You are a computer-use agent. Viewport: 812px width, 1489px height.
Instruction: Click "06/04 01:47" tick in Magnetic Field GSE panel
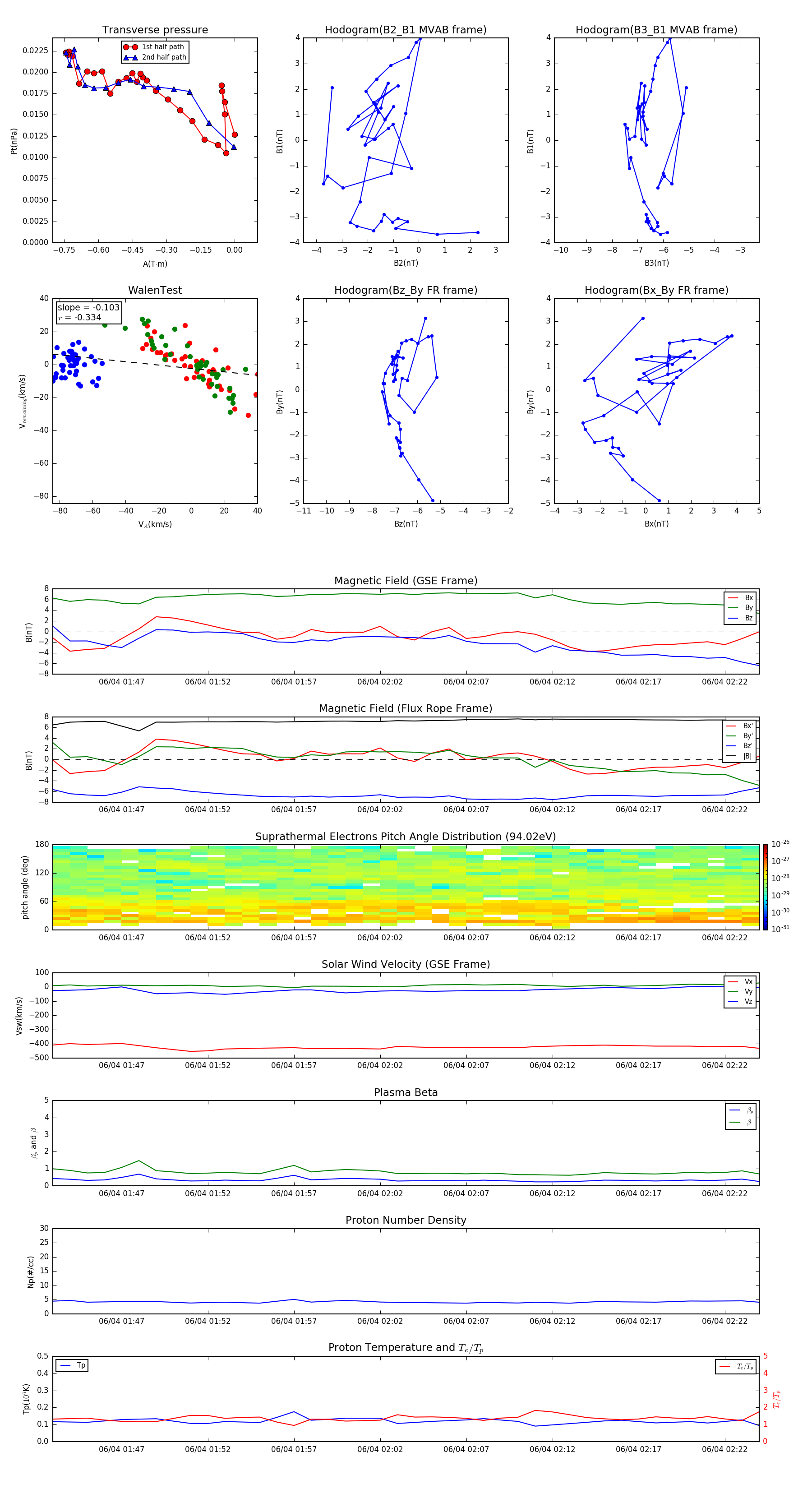(121, 682)
